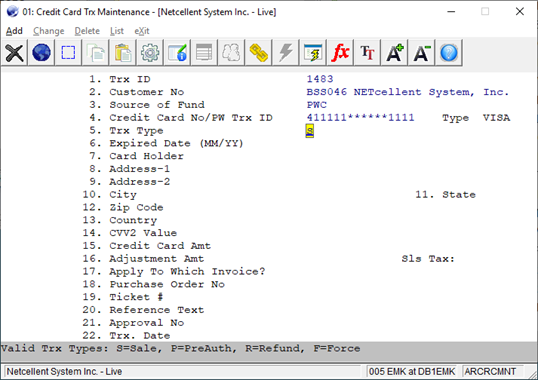Viewport: 538px width, 380px height.
Task: Click the Trx. Date label
Action: pyautogui.click(x=139, y=335)
